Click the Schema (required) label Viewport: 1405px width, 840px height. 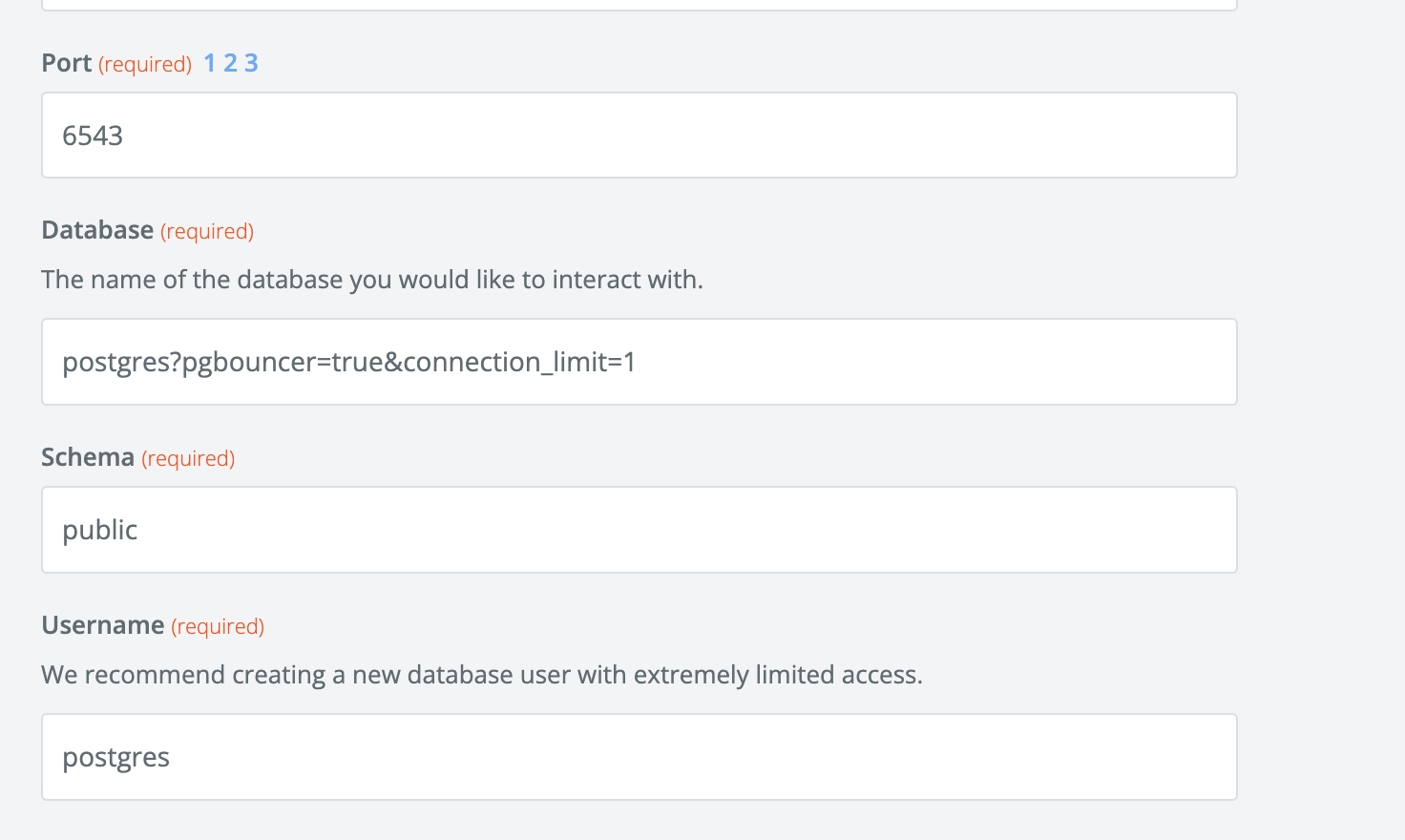tap(87, 457)
